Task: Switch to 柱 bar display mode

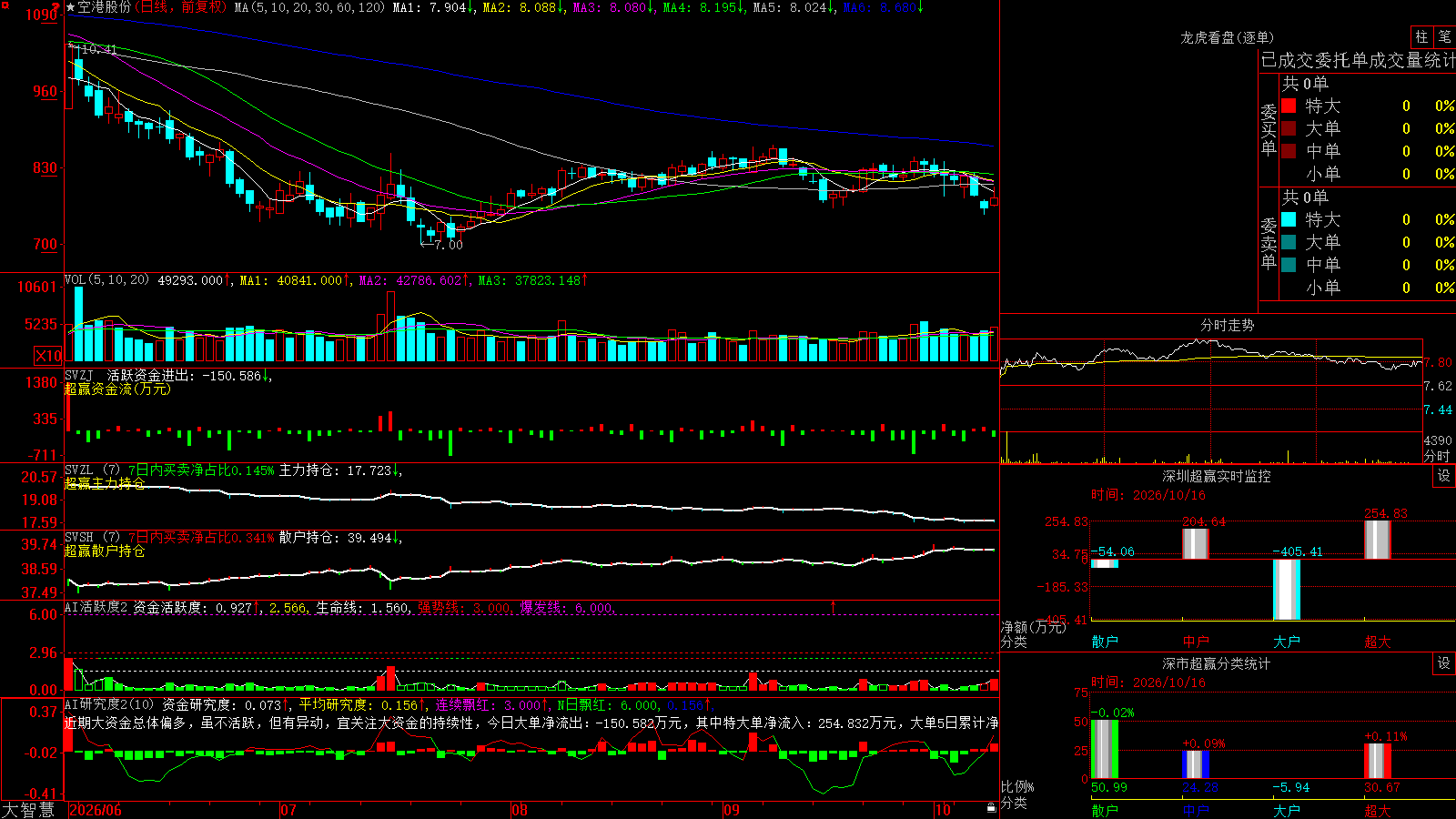Action: point(1421,36)
